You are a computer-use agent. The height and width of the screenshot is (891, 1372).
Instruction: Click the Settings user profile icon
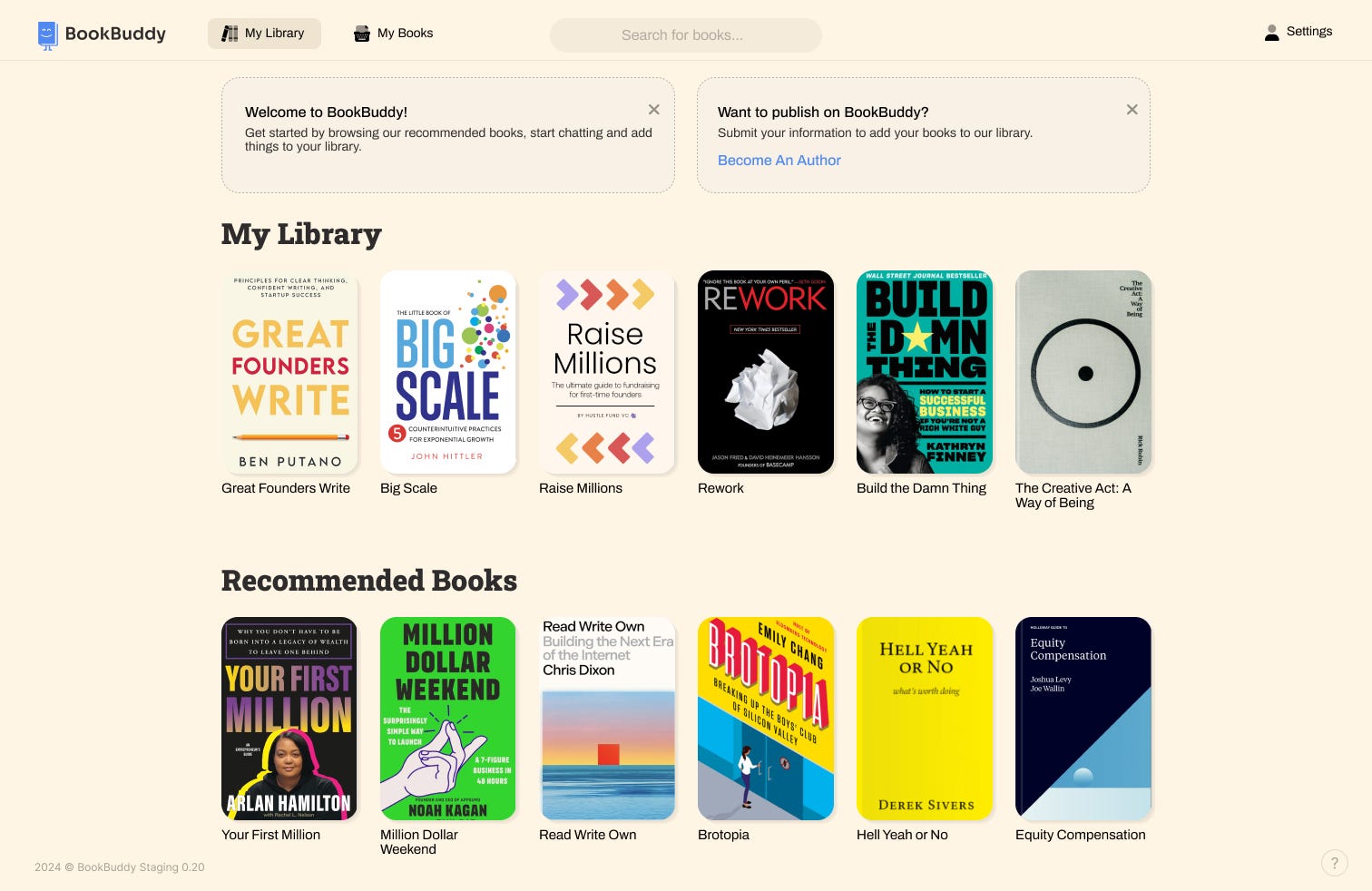[1272, 33]
